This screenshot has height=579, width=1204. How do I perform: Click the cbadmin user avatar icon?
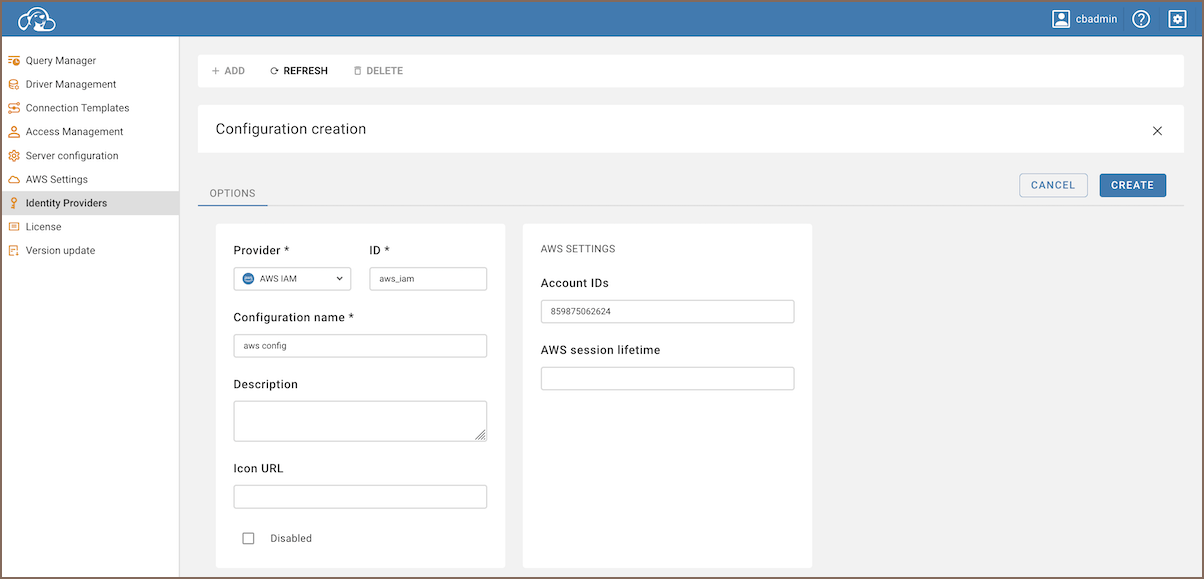pyautogui.click(x=1061, y=19)
